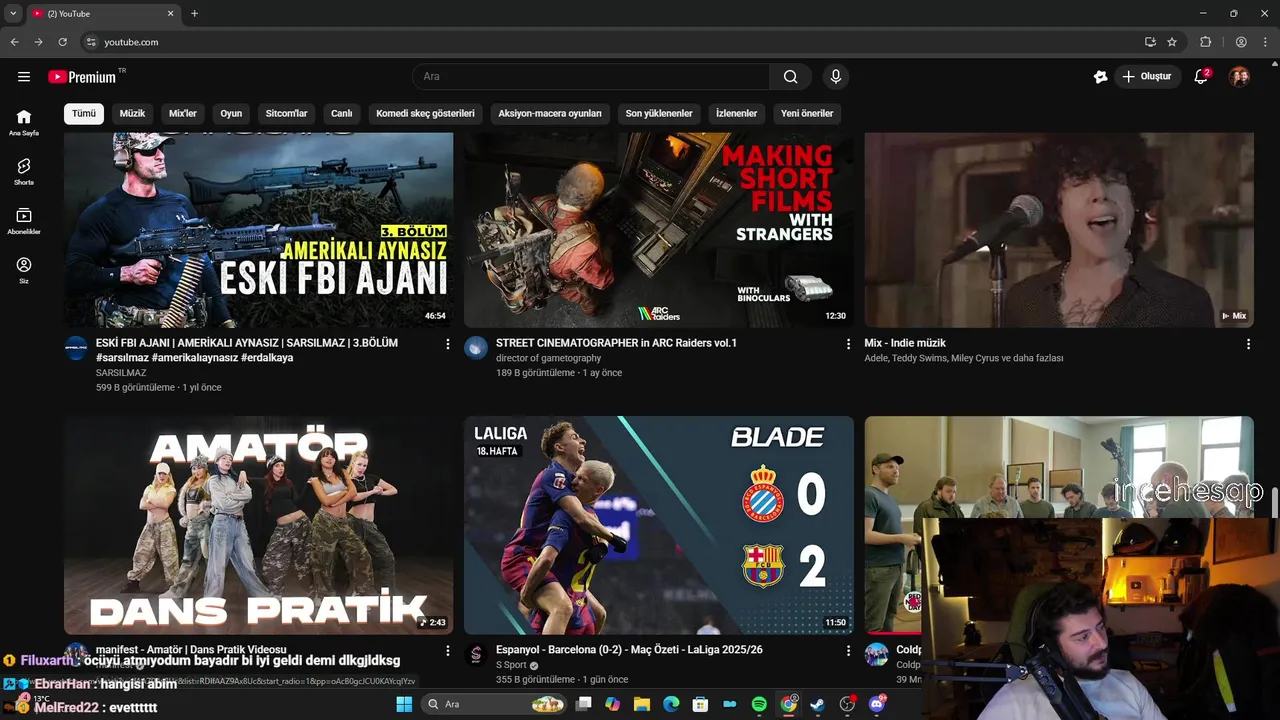This screenshot has width=1280, height=720.
Task: Select the Tümü filter chip
Action: coord(84,113)
